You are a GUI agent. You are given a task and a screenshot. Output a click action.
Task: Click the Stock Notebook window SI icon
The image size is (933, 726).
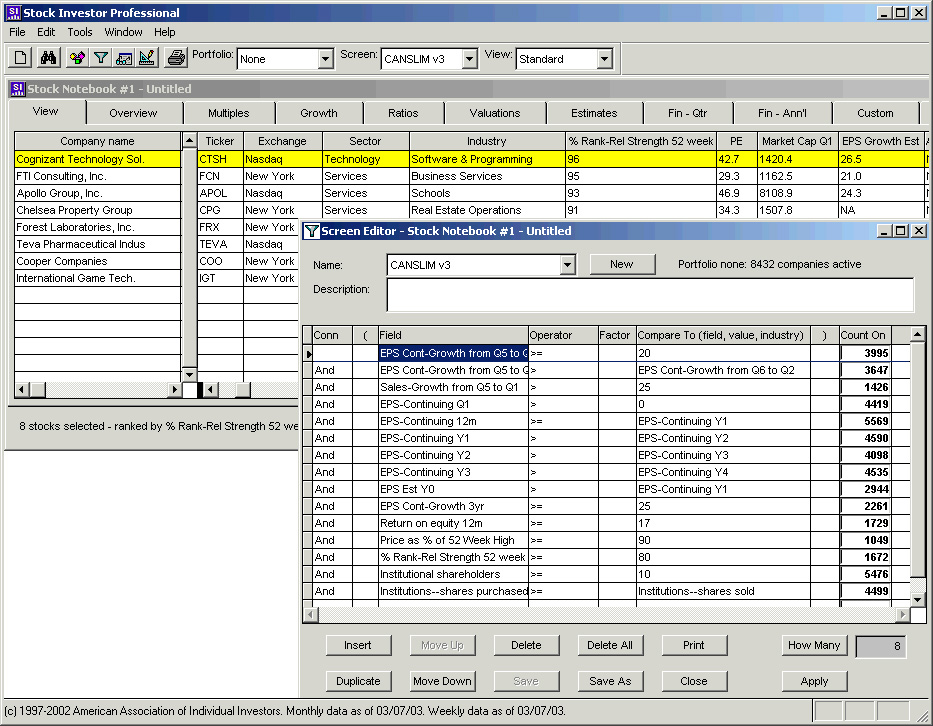17,89
